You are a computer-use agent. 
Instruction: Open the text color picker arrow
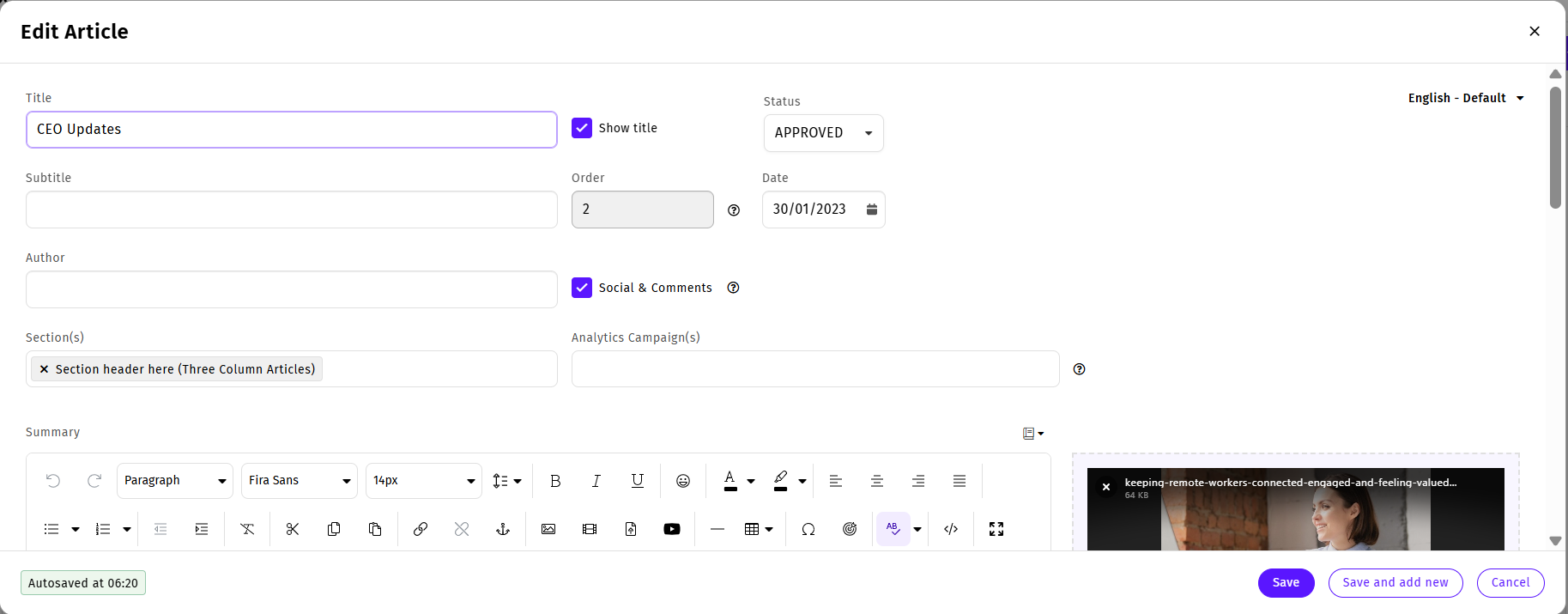751,482
